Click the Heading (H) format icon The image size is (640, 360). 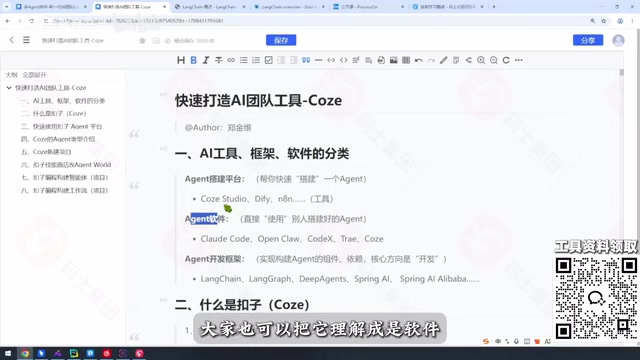tap(181, 60)
